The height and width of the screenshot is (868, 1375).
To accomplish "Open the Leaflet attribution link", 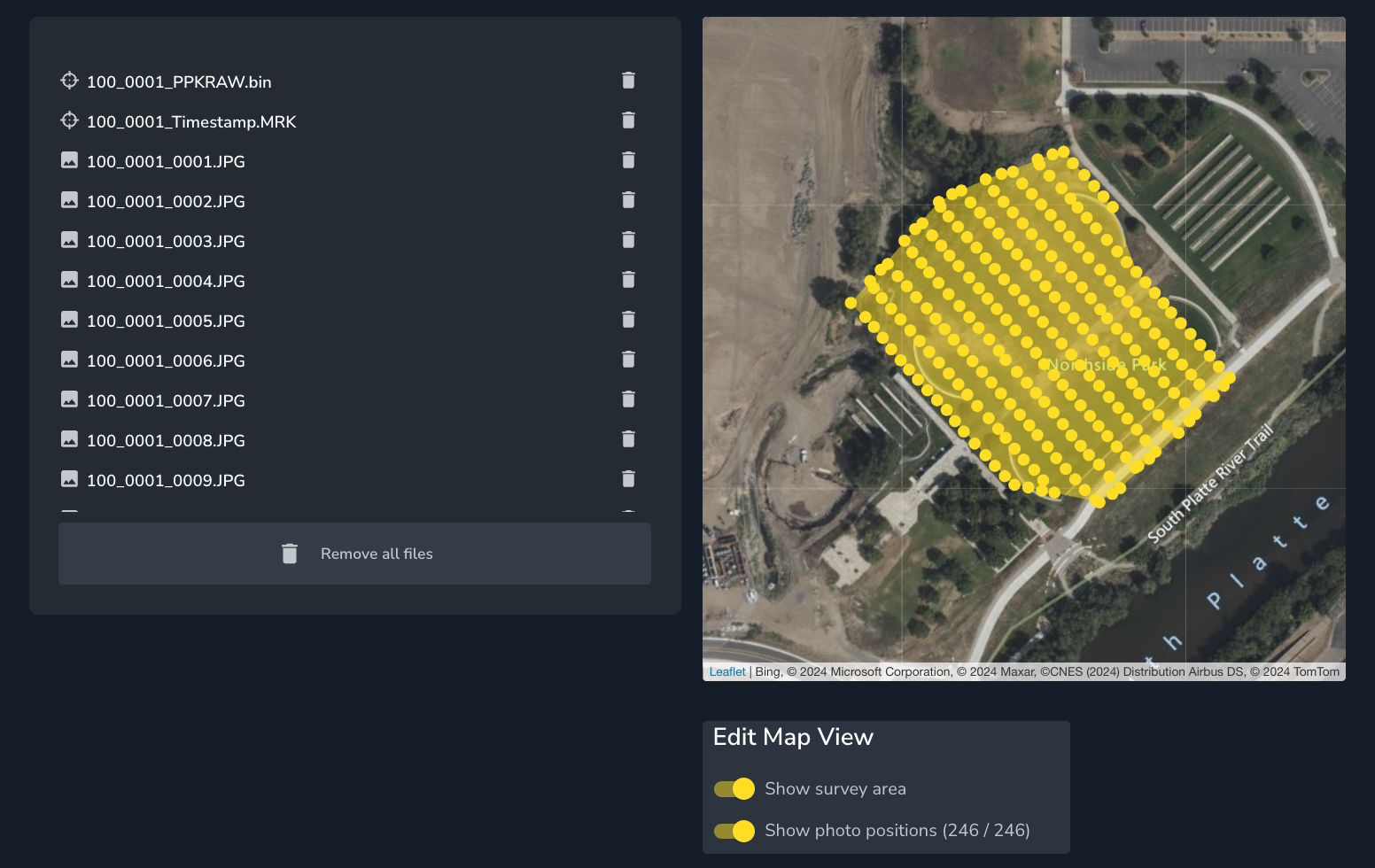I will [x=726, y=671].
